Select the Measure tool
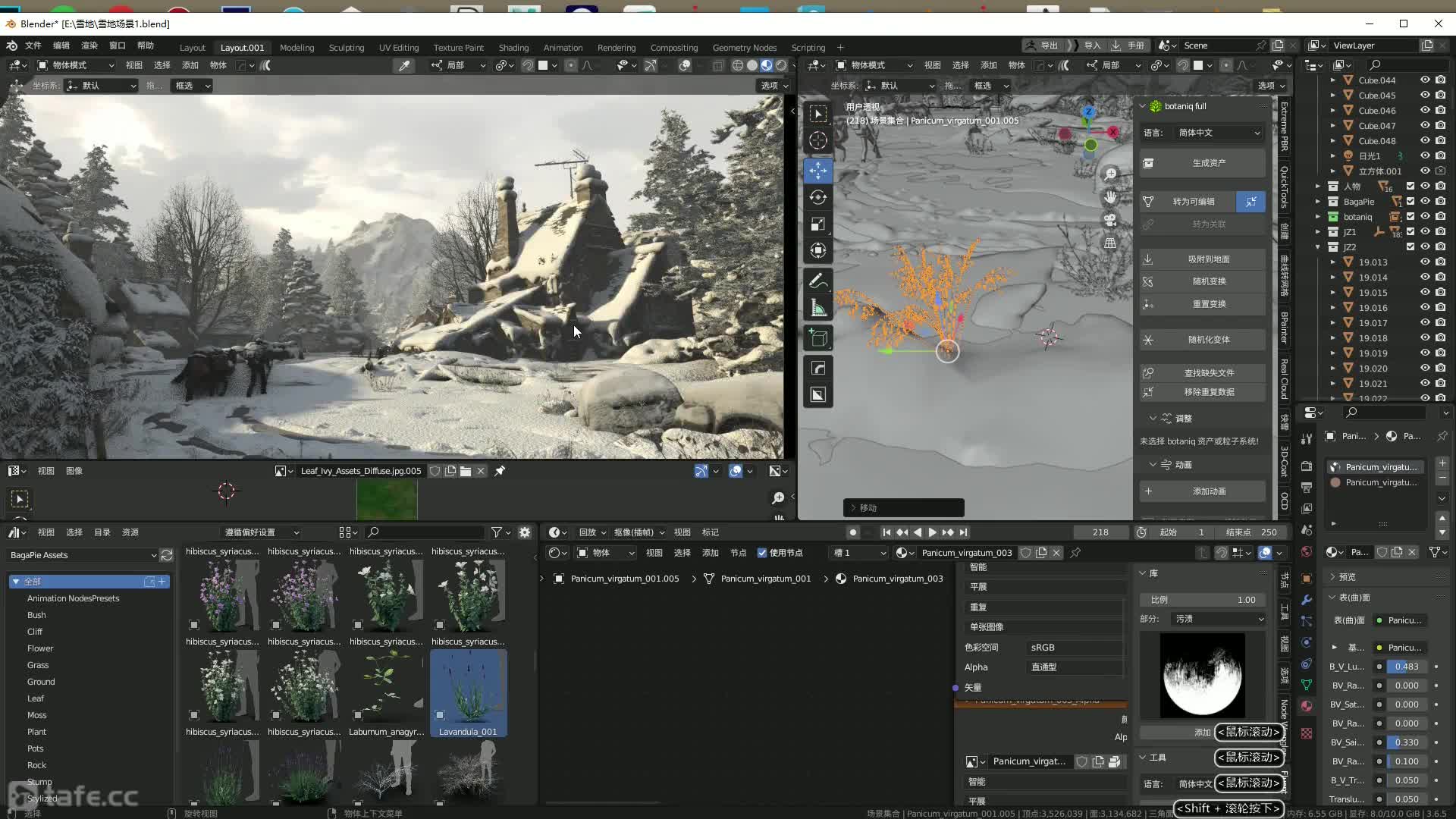Screen dimensions: 1456x819 click(x=817, y=308)
